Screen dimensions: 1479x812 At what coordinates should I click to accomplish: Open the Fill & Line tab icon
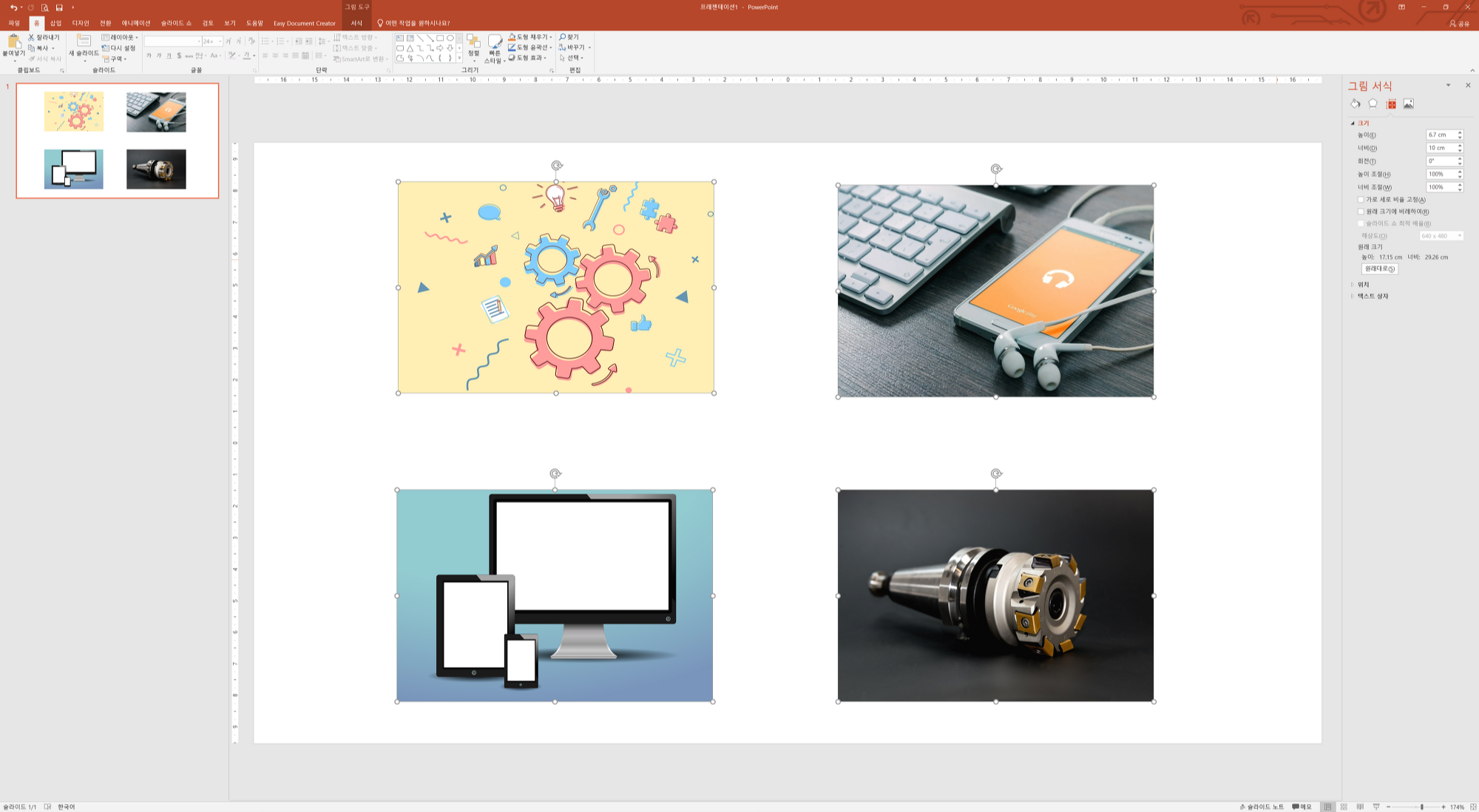point(1355,104)
